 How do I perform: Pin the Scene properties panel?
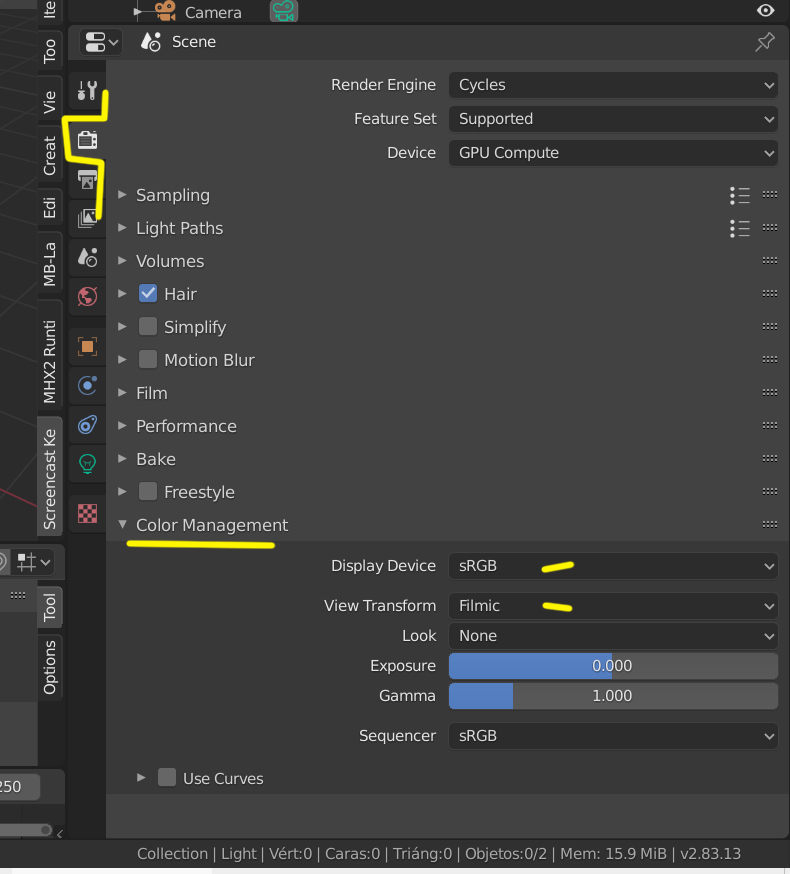click(x=764, y=42)
